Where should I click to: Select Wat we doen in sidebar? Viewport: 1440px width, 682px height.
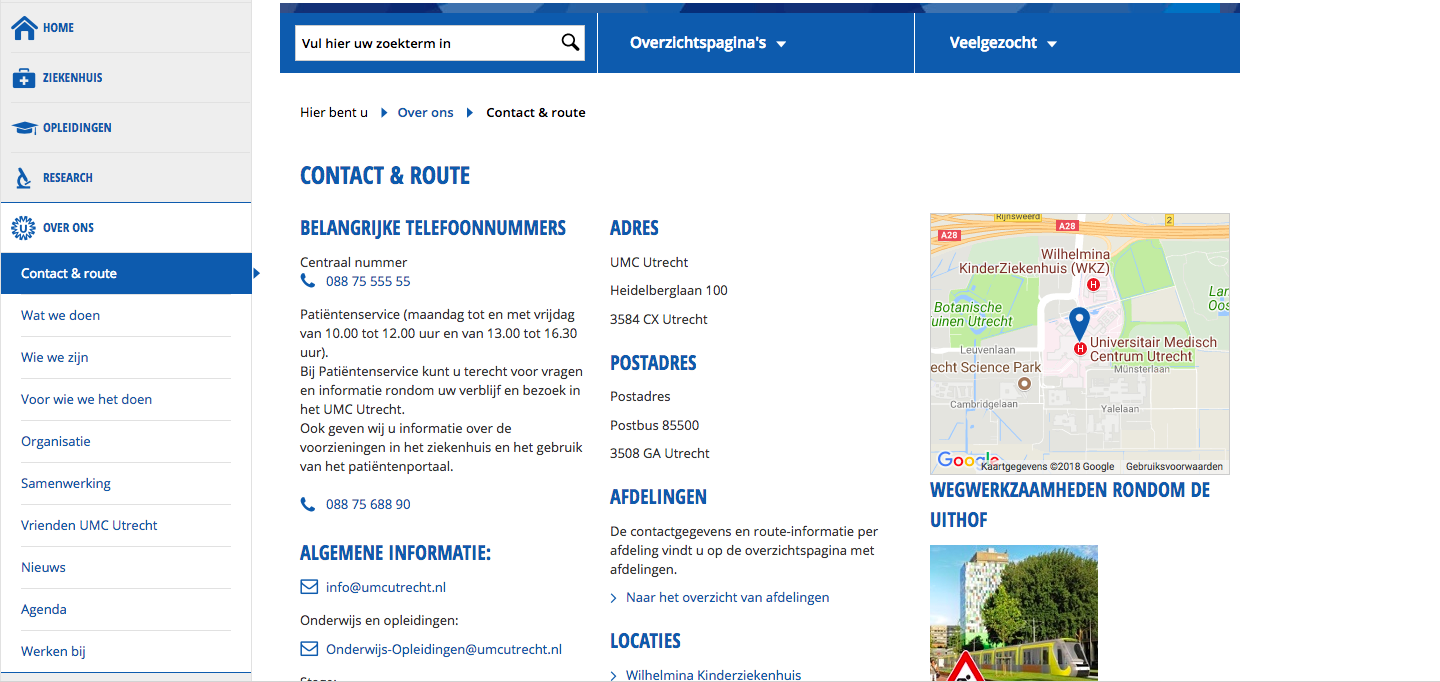61,315
